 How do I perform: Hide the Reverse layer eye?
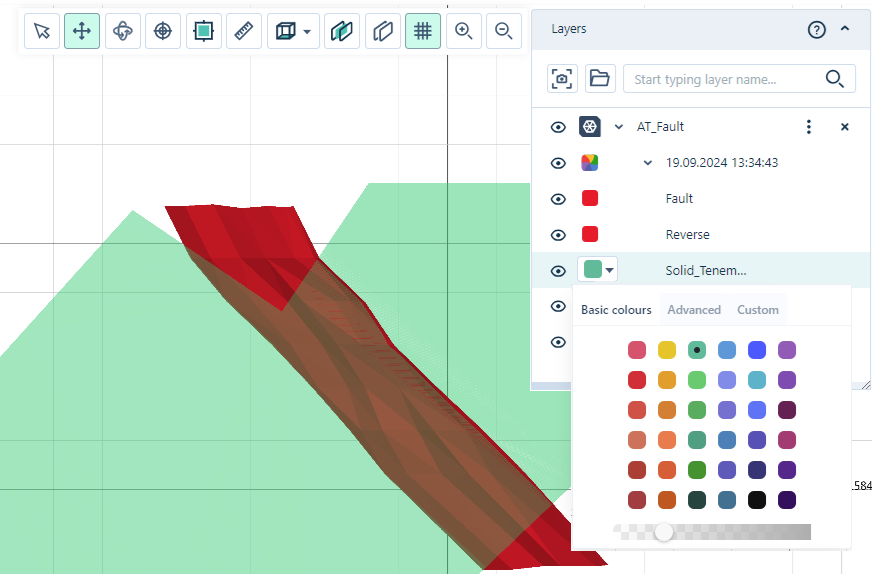(558, 235)
